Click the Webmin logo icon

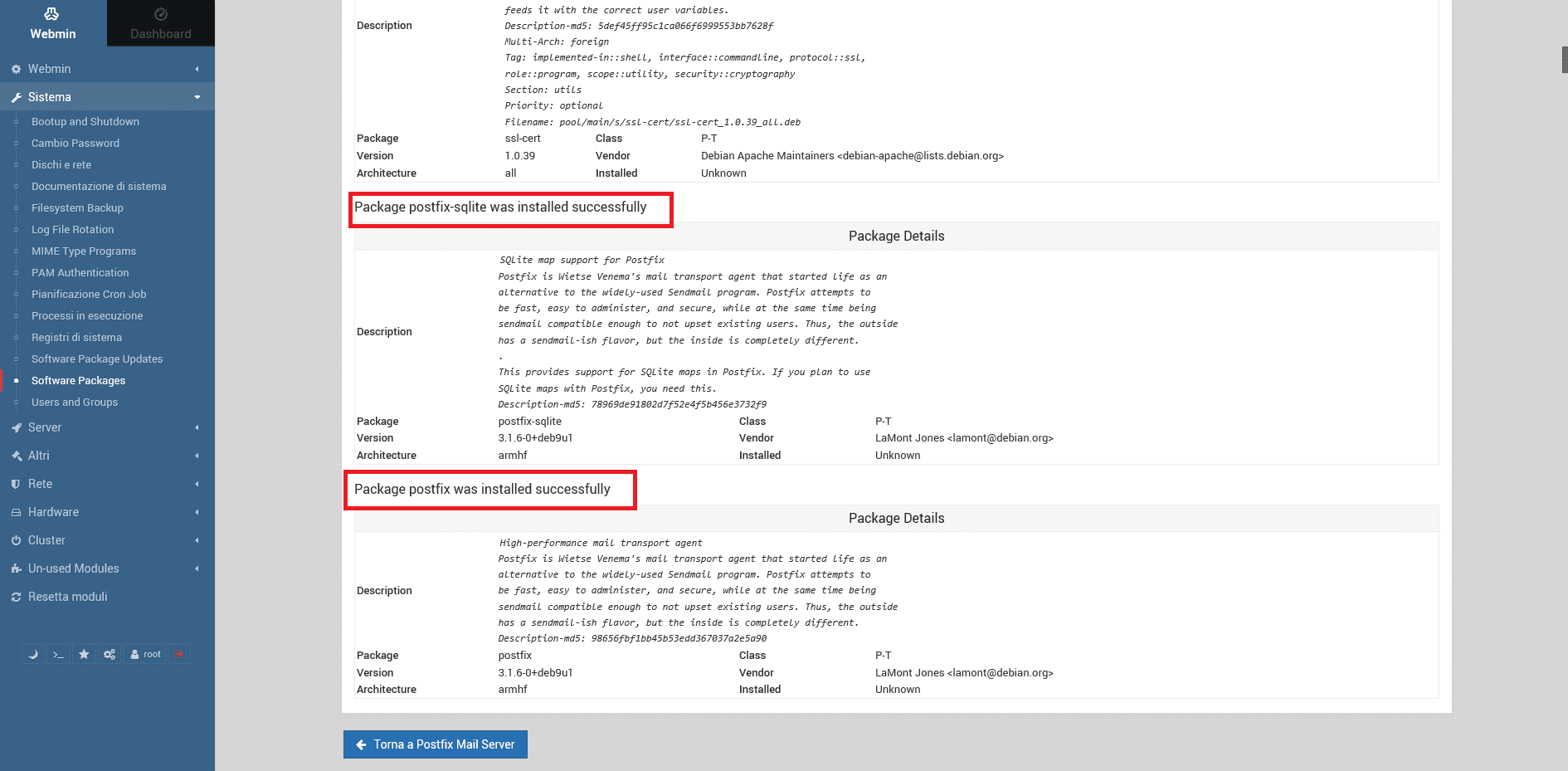pyautogui.click(x=51, y=13)
